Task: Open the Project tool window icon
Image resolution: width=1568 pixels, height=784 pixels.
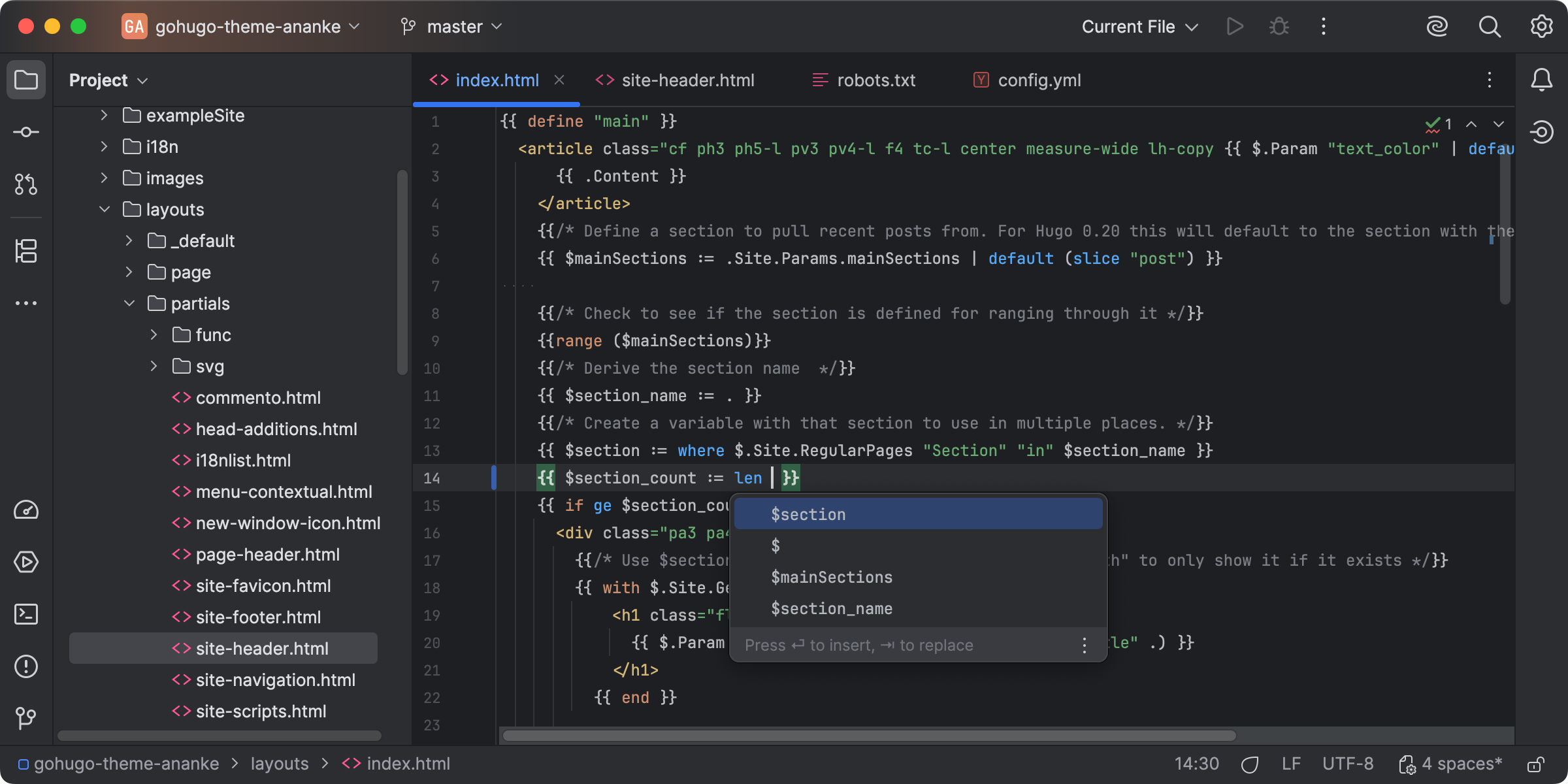Action: point(26,80)
